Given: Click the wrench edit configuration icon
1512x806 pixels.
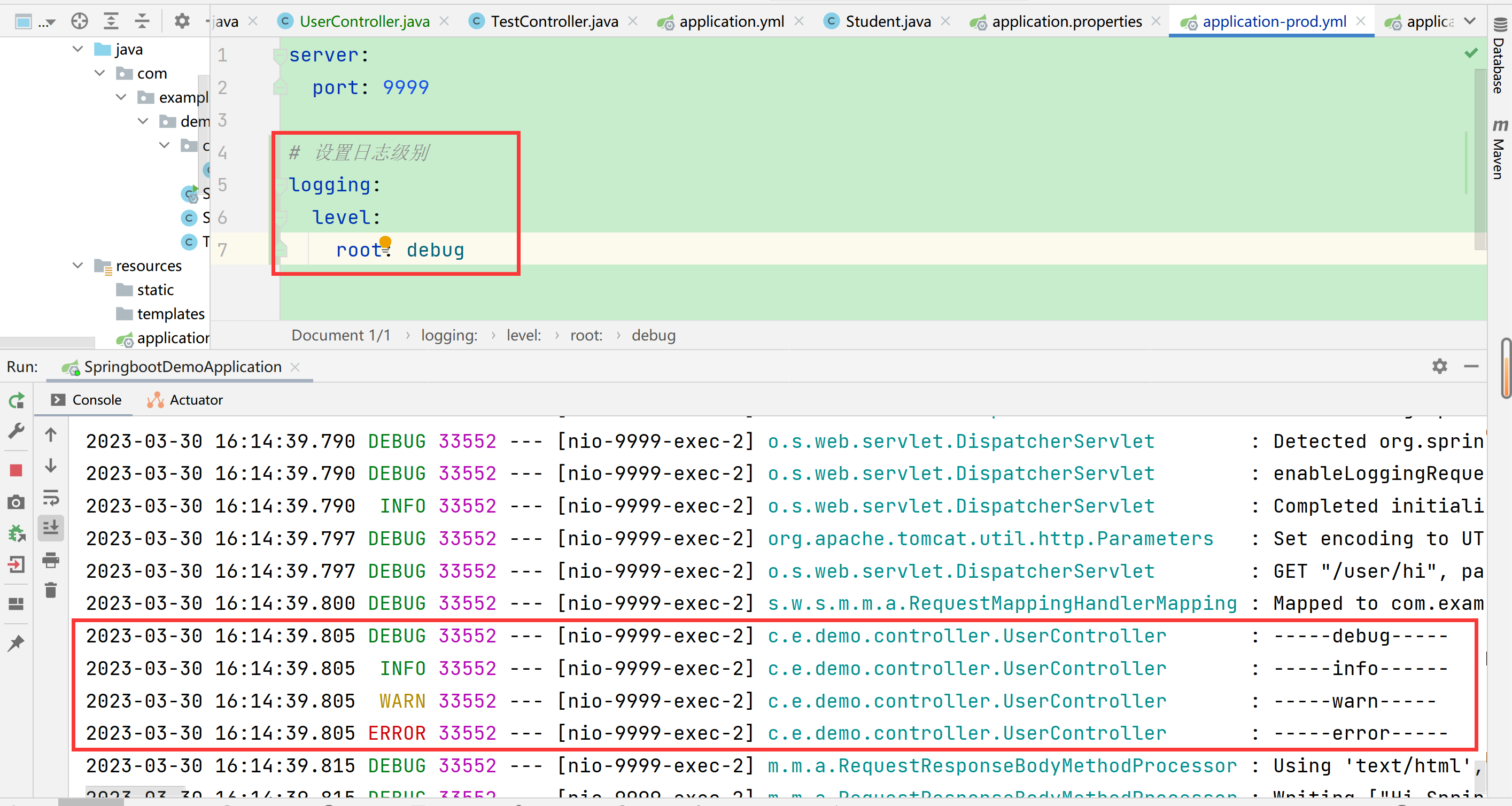Looking at the screenshot, I should tap(17, 431).
